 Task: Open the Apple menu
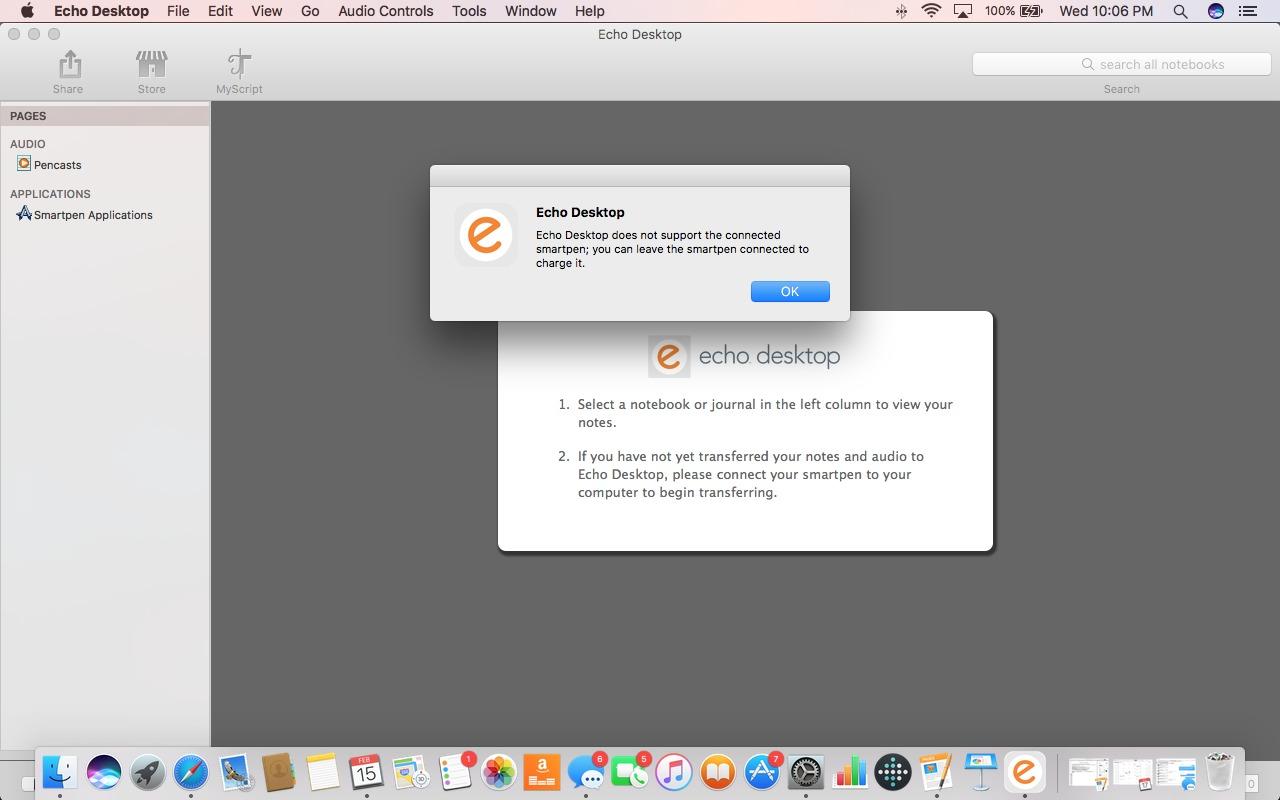click(27, 11)
